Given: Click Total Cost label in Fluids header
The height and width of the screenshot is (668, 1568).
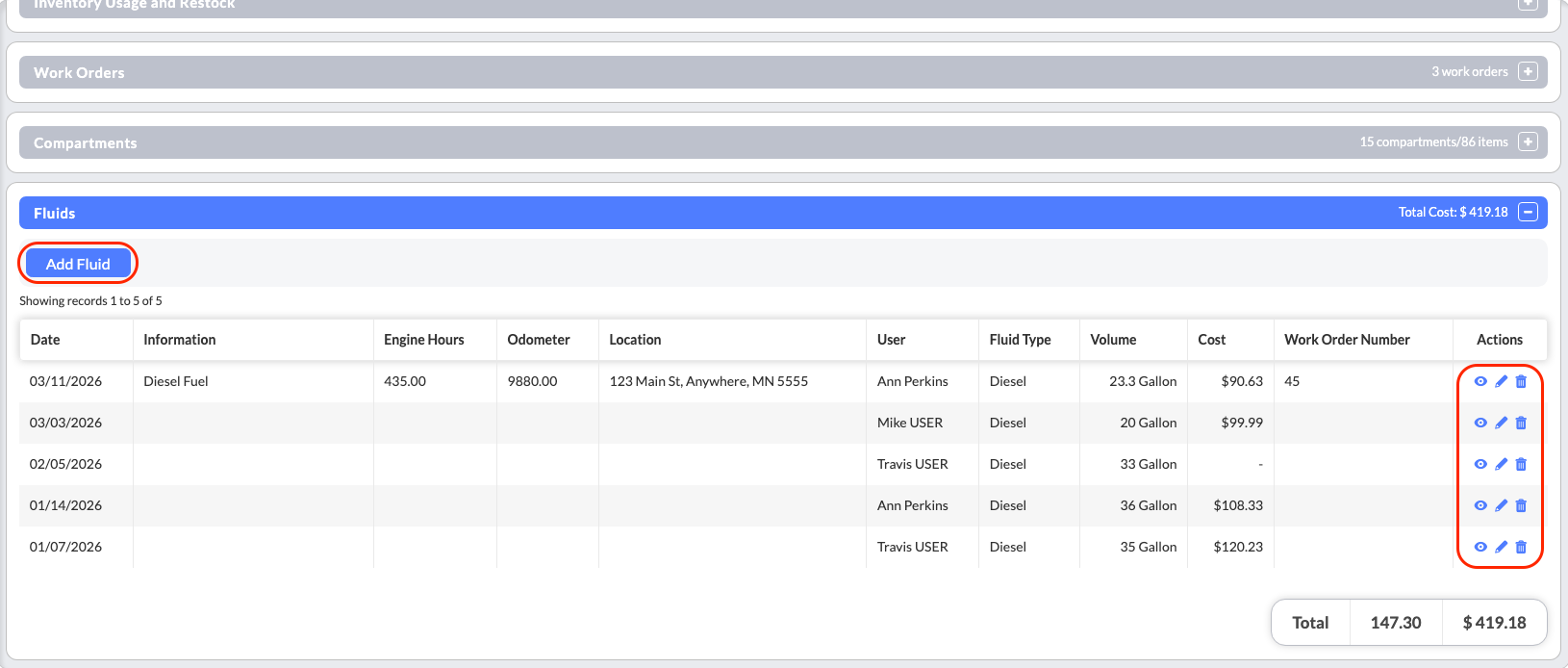Looking at the screenshot, I should pos(1454,213).
